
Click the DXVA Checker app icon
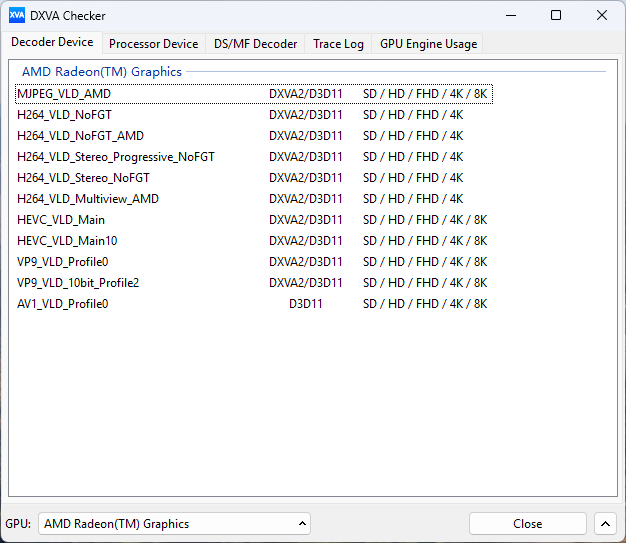17,16
